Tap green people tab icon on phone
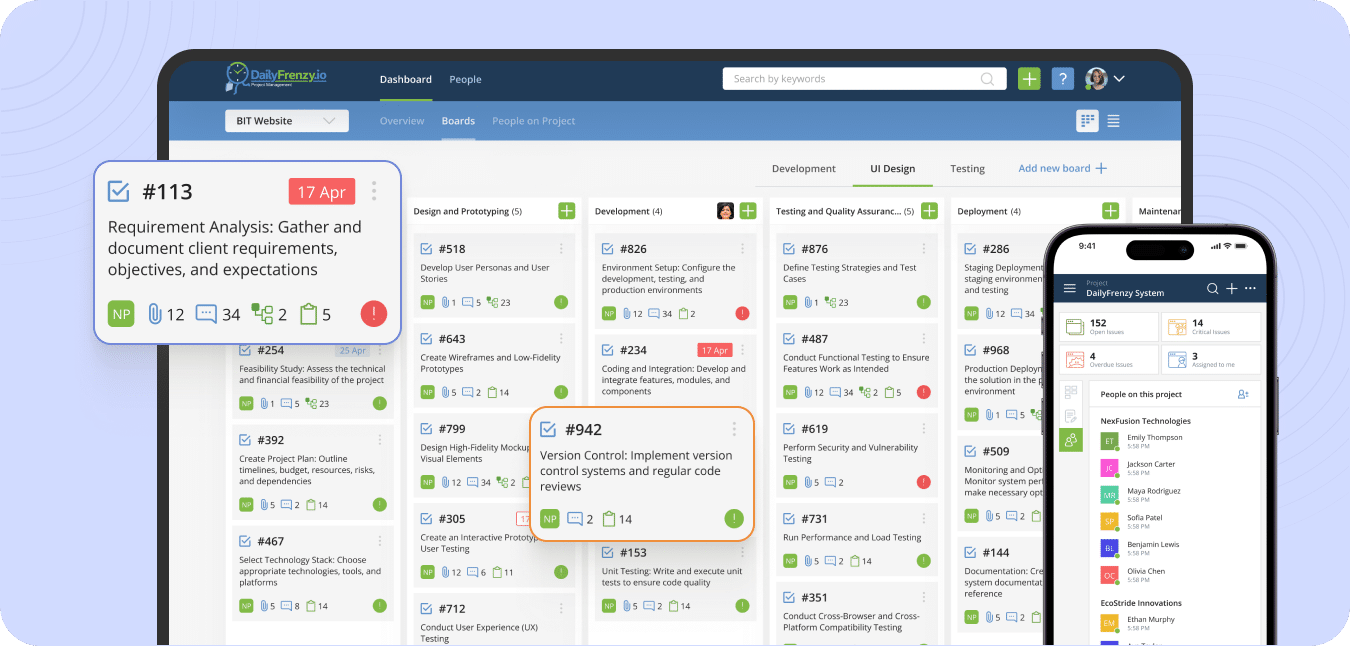Image resolution: width=1350 pixels, height=646 pixels. (x=1071, y=440)
